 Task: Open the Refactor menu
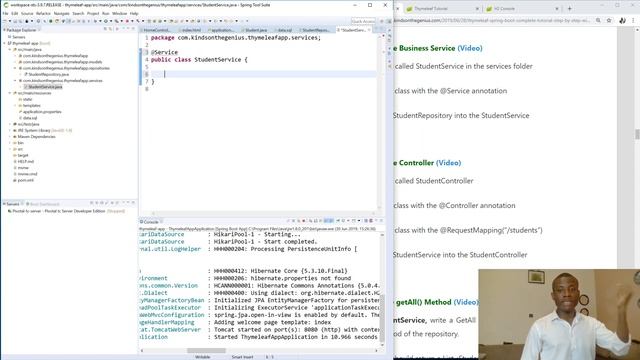click(x=43, y=13)
